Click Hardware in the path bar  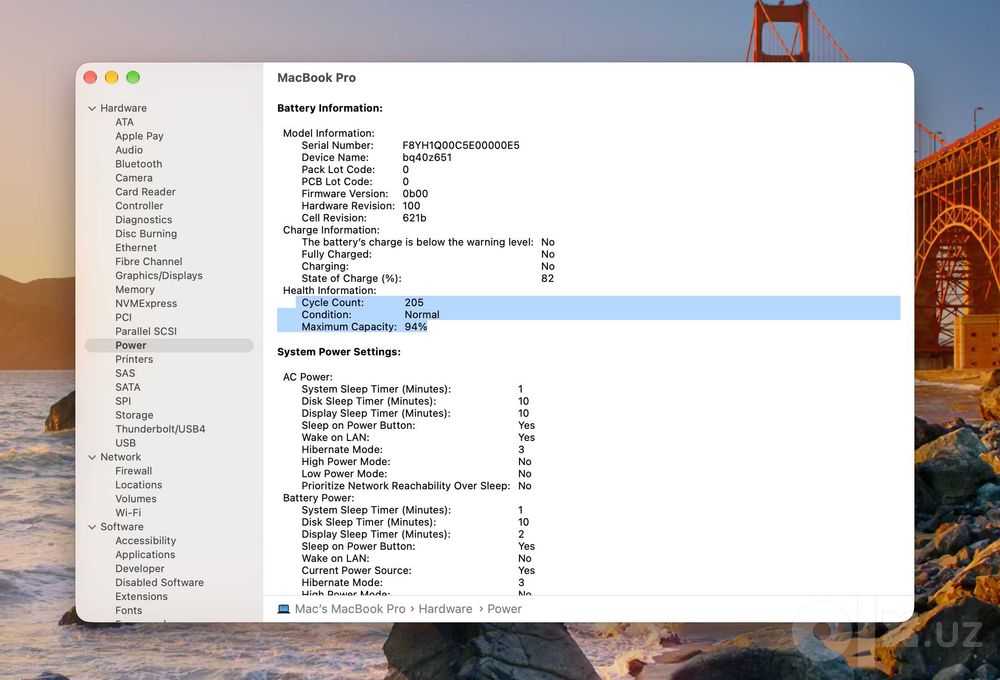445,609
